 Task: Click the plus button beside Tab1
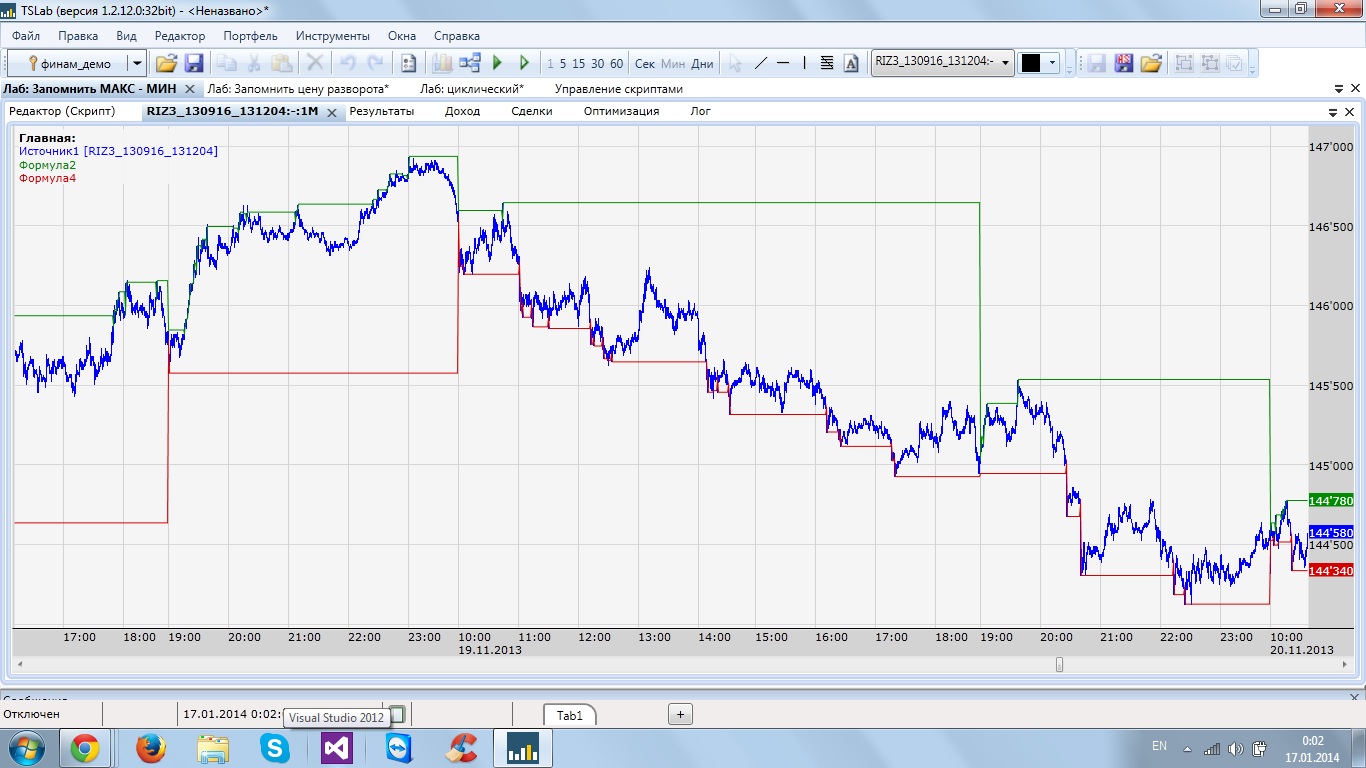(x=680, y=714)
